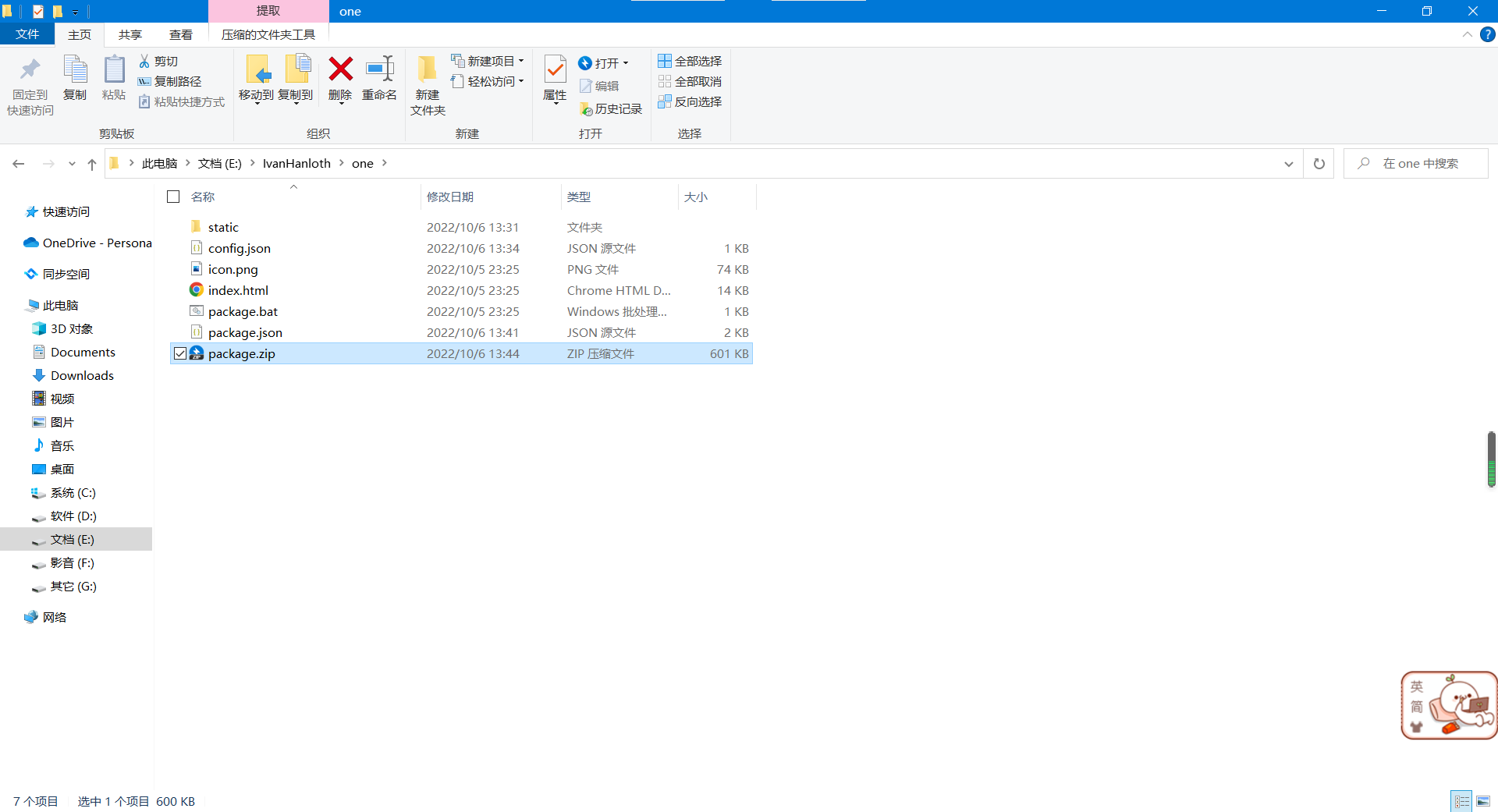Open Properties via the checkmark icon
Image resolution: width=1498 pixels, height=812 pixels.
click(555, 70)
